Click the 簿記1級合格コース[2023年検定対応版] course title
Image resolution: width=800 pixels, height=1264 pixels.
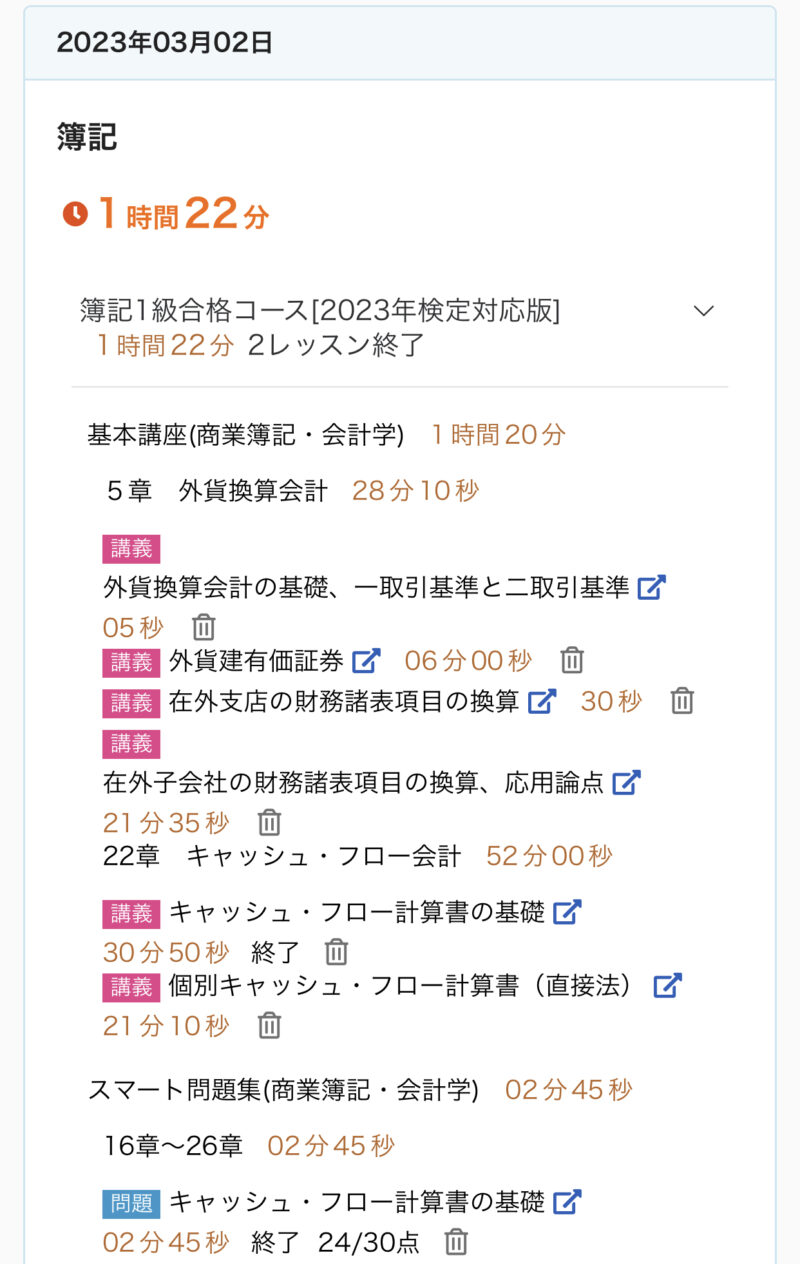[320, 311]
